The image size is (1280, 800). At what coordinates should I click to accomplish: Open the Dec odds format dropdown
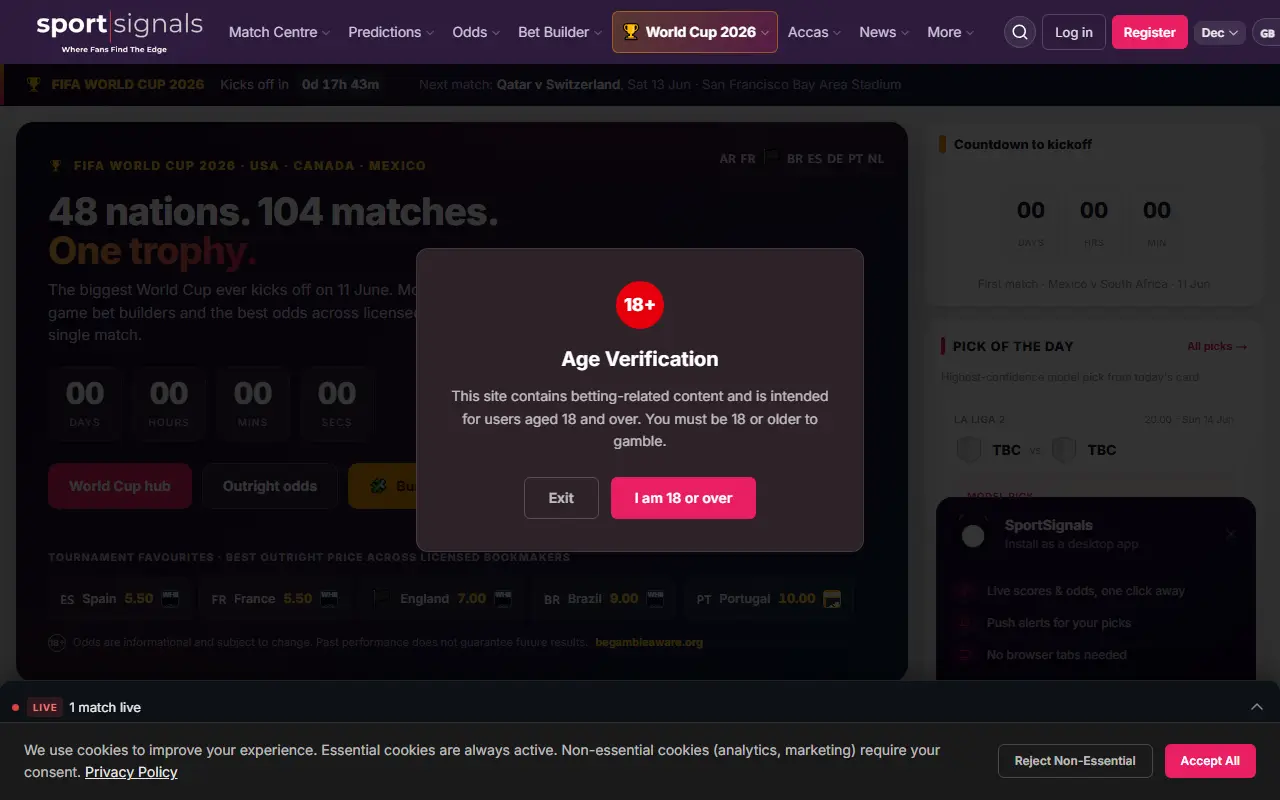click(1220, 33)
